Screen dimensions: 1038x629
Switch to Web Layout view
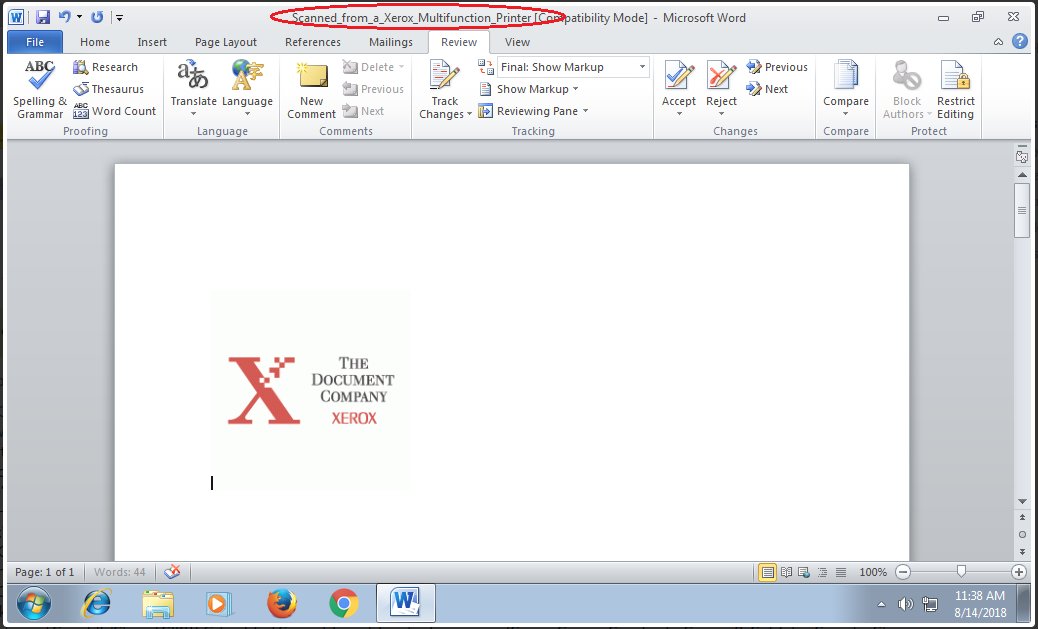click(x=804, y=572)
